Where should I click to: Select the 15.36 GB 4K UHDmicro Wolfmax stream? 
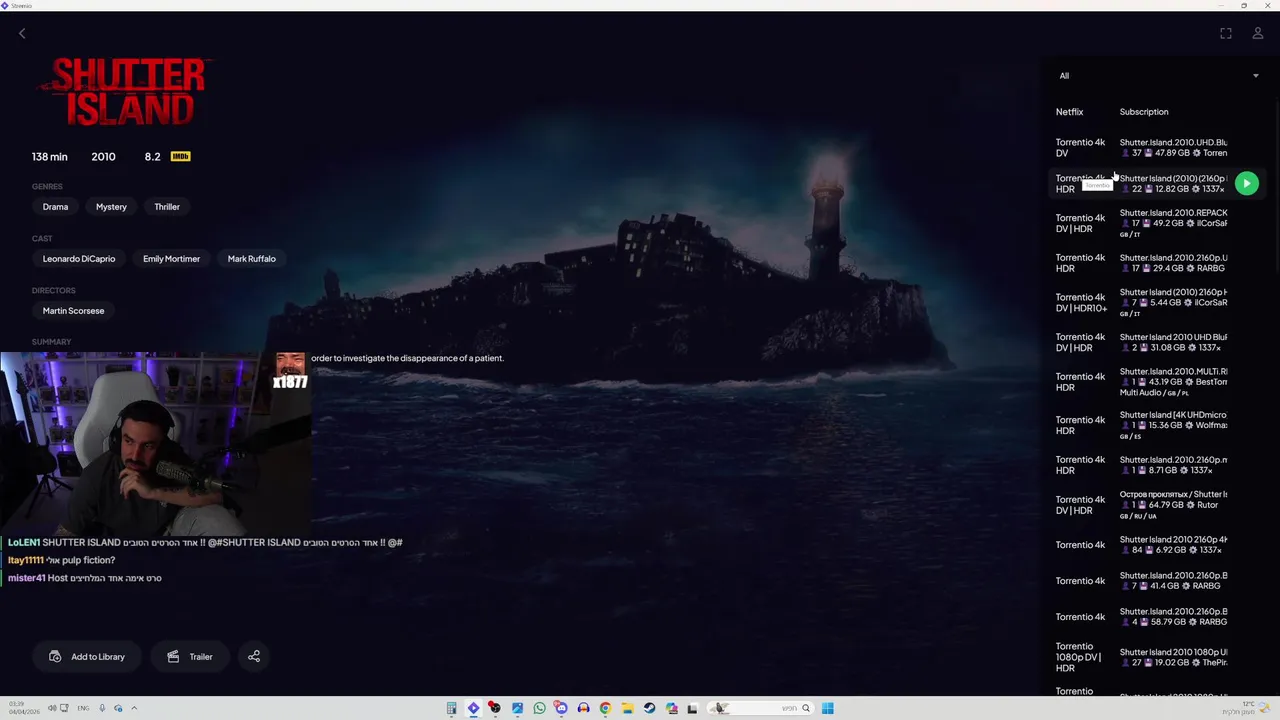point(1158,425)
